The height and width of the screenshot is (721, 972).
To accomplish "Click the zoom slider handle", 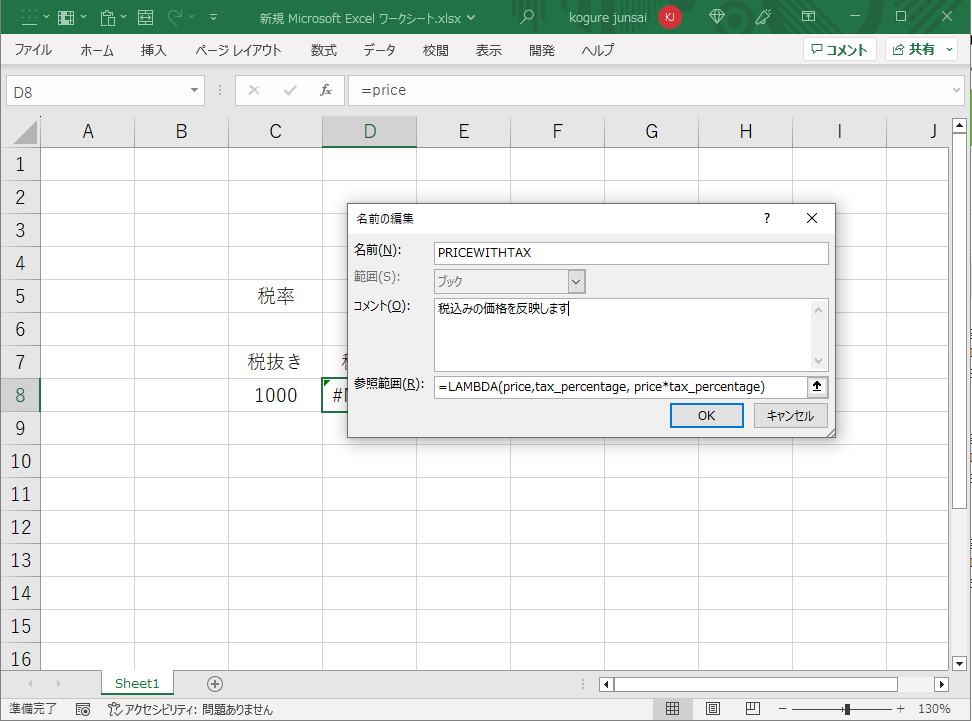I will pyautogui.click(x=847, y=709).
